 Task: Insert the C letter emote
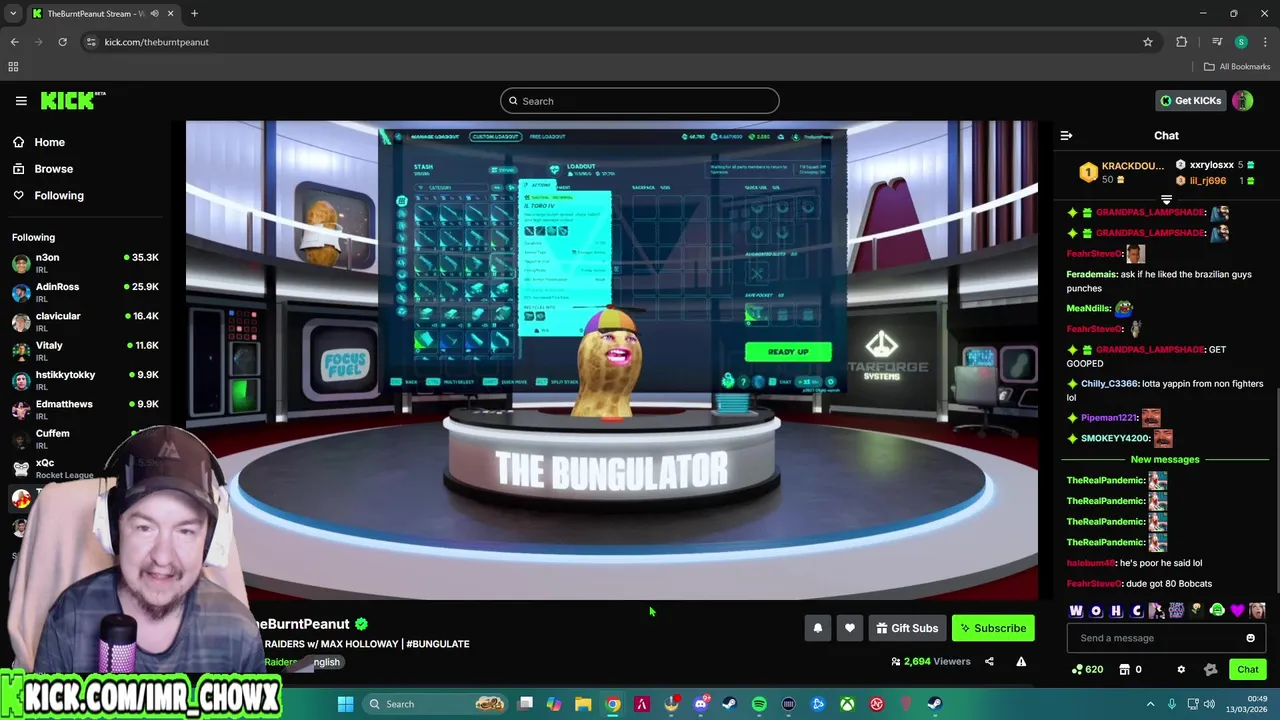coord(1137,611)
